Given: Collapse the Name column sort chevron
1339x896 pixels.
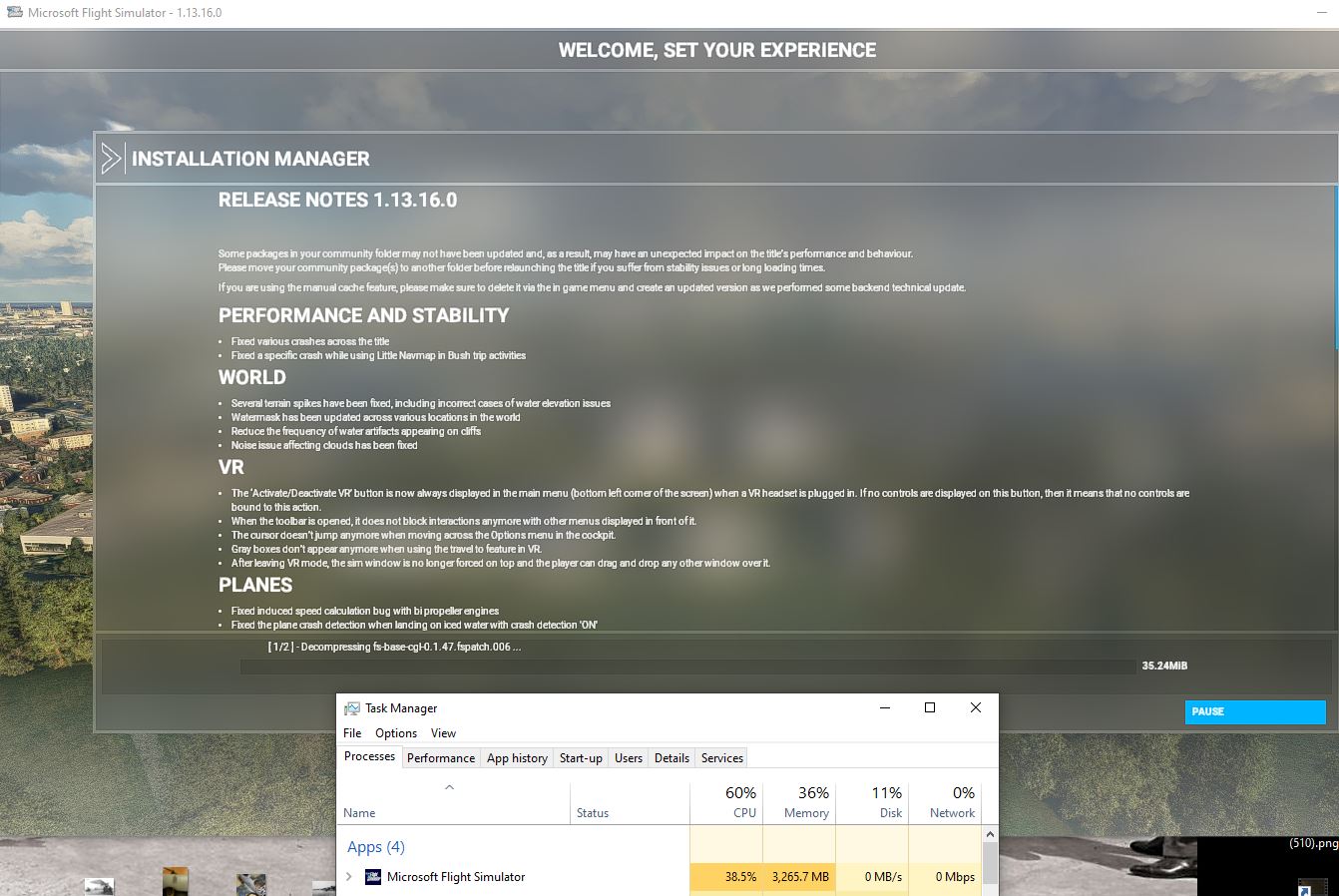Looking at the screenshot, I should [449, 787].
